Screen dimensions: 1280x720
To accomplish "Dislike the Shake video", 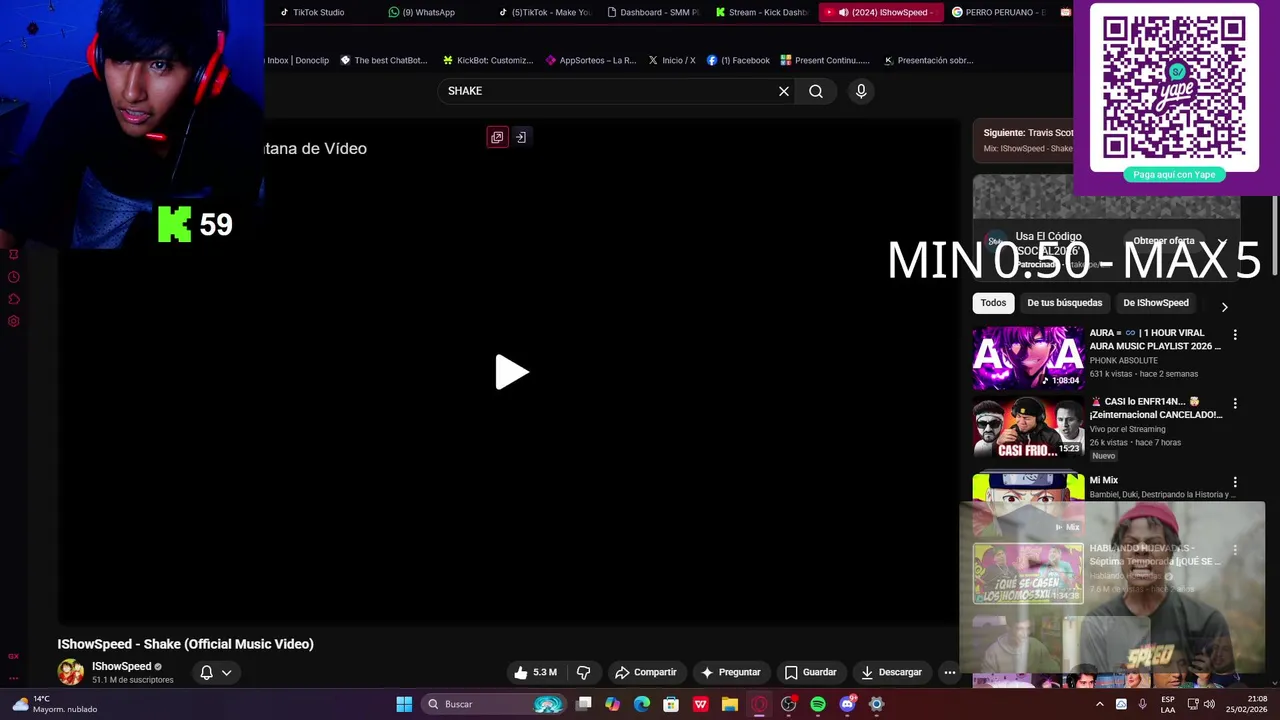I will click(x=584, y=672).
